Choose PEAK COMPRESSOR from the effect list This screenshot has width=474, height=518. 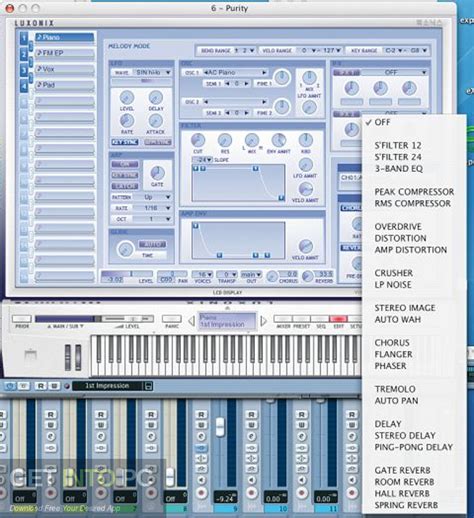tap(414, 192)
